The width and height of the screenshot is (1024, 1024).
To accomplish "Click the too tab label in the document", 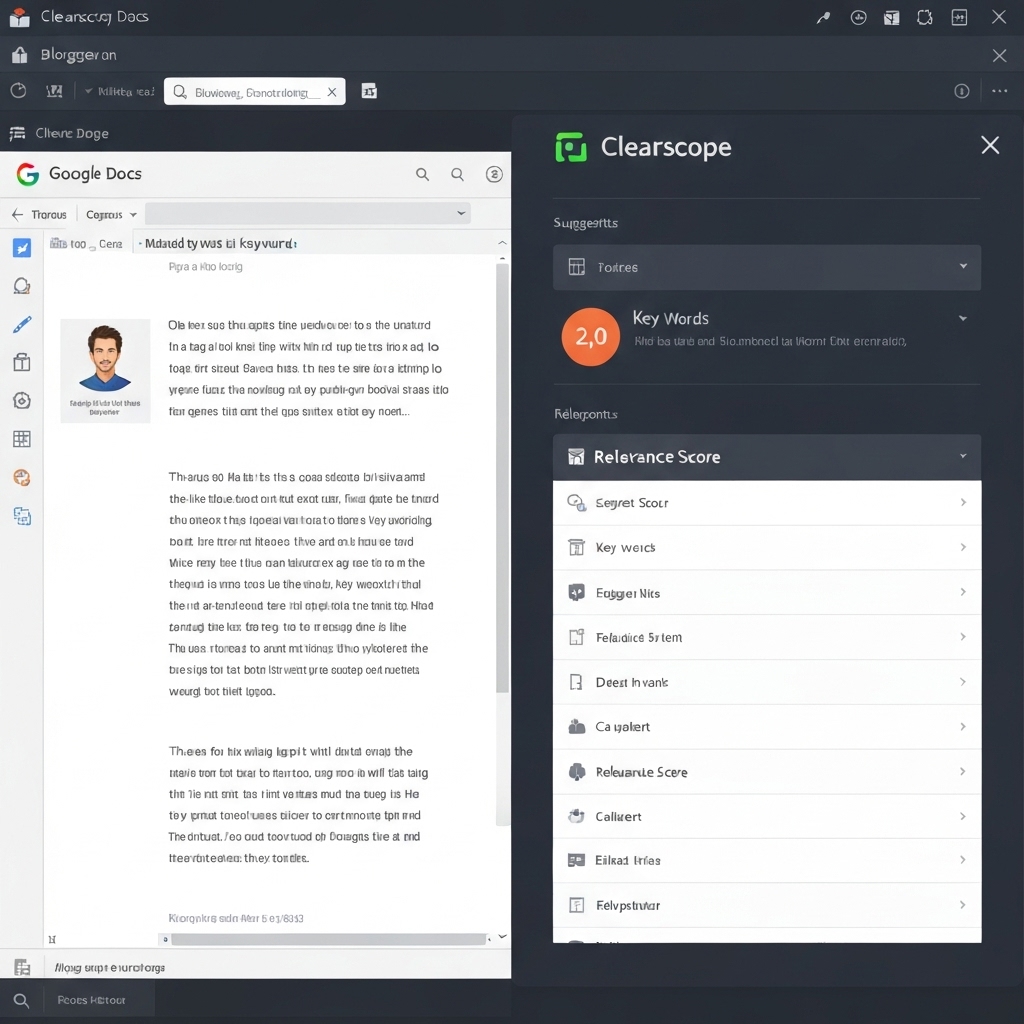I will pos(78,244).
